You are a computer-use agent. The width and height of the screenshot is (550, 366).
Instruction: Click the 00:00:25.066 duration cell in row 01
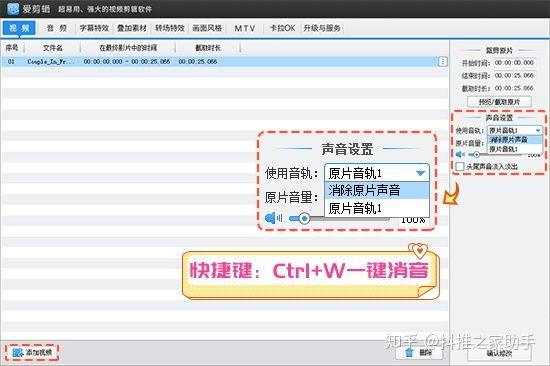(x=198, y=62)
